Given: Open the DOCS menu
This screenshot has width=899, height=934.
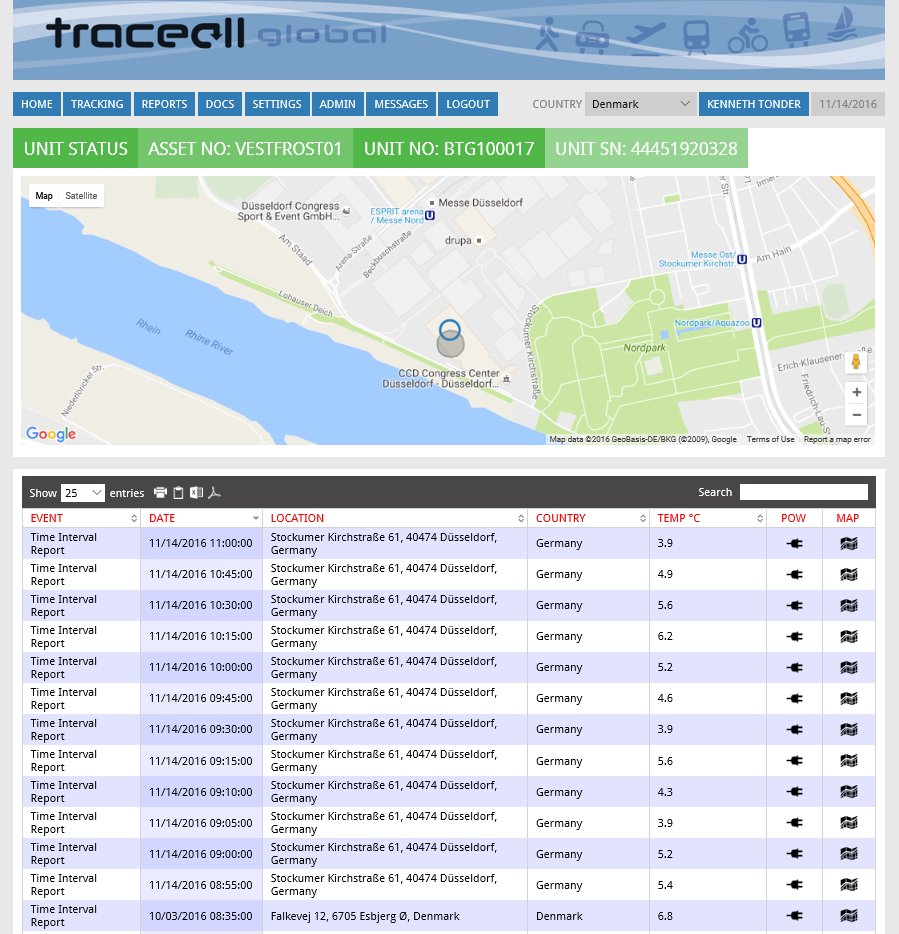Looking at the screenshot, I should click(x=220, y=104).
